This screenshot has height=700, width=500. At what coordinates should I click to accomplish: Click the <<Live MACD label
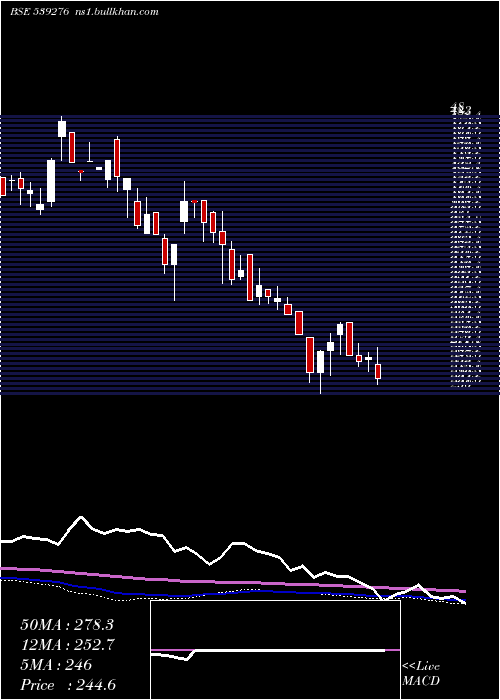pos(421,673)
